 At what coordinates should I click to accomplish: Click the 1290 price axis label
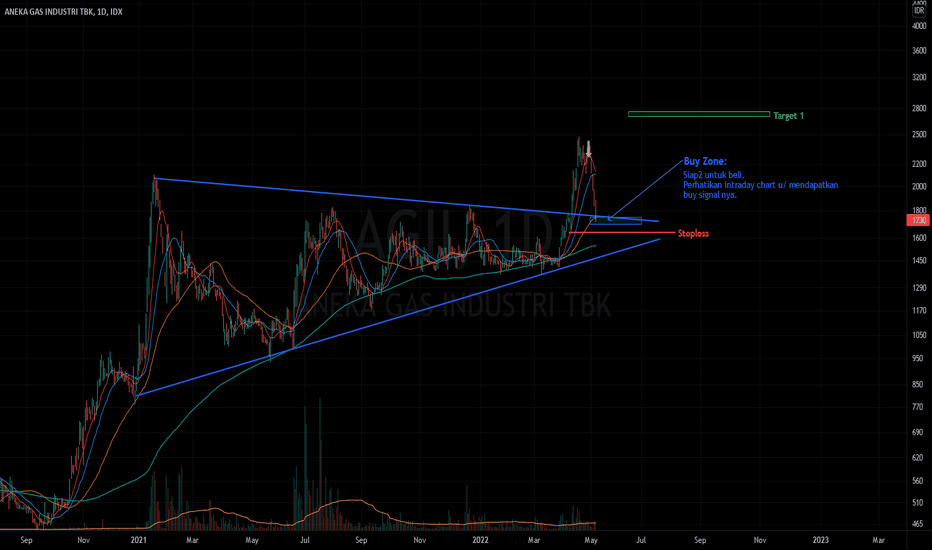tap(919, 288)
